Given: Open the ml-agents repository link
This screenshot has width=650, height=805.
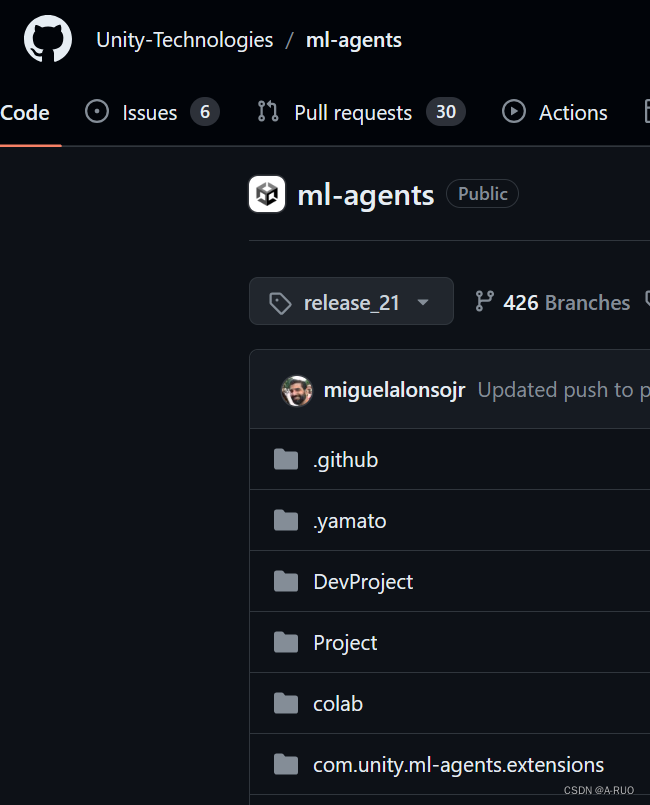Looking at the screenshot, I should point(353,40).
